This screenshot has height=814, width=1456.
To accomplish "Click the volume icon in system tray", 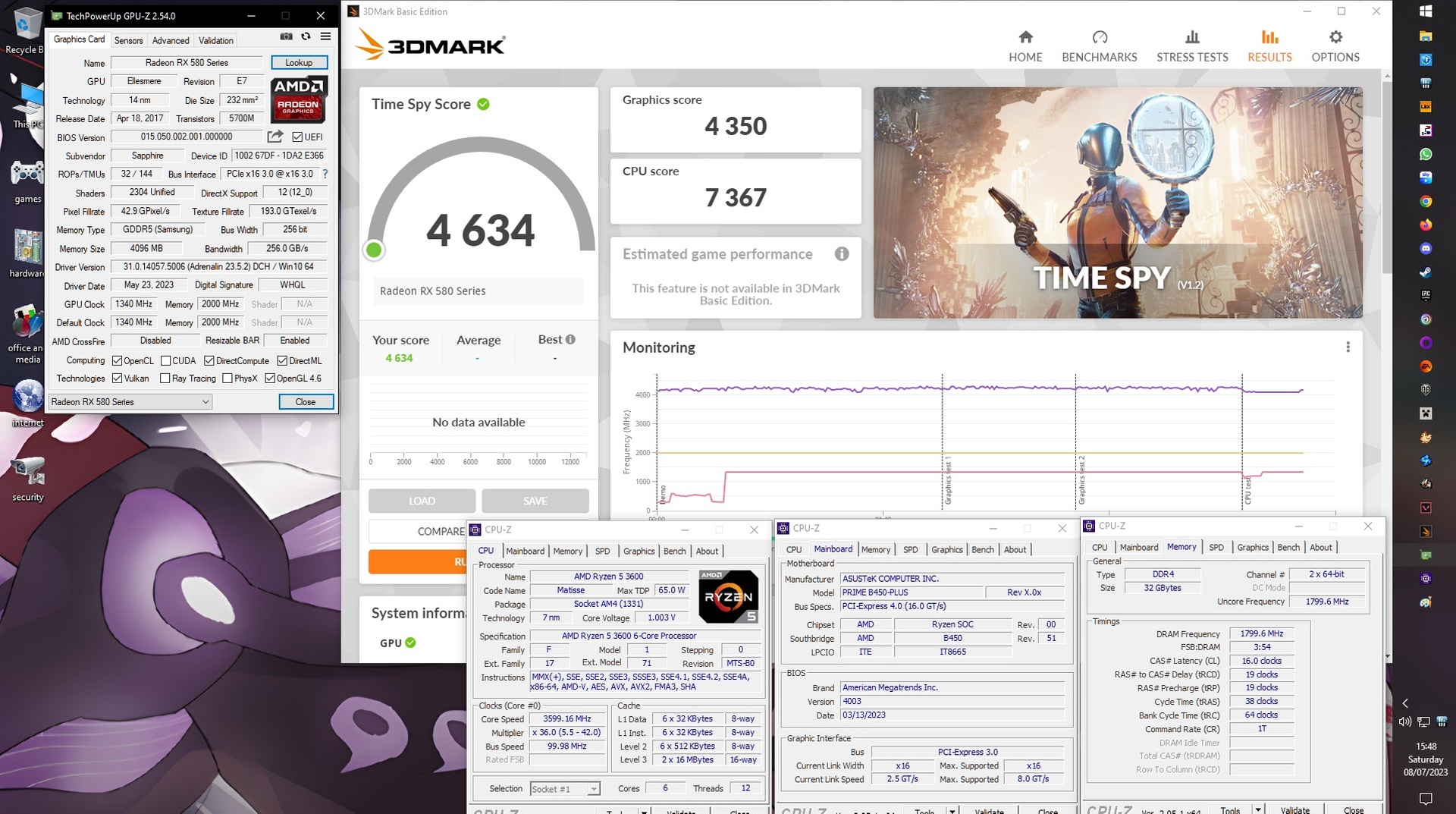I will (x=1405, y=721).
